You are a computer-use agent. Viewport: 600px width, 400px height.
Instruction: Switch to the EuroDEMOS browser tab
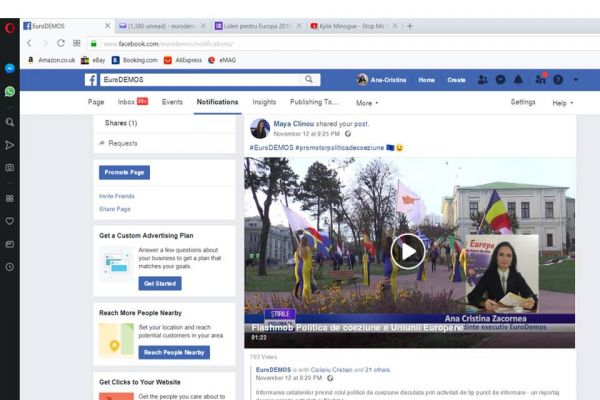coord(63,26)
